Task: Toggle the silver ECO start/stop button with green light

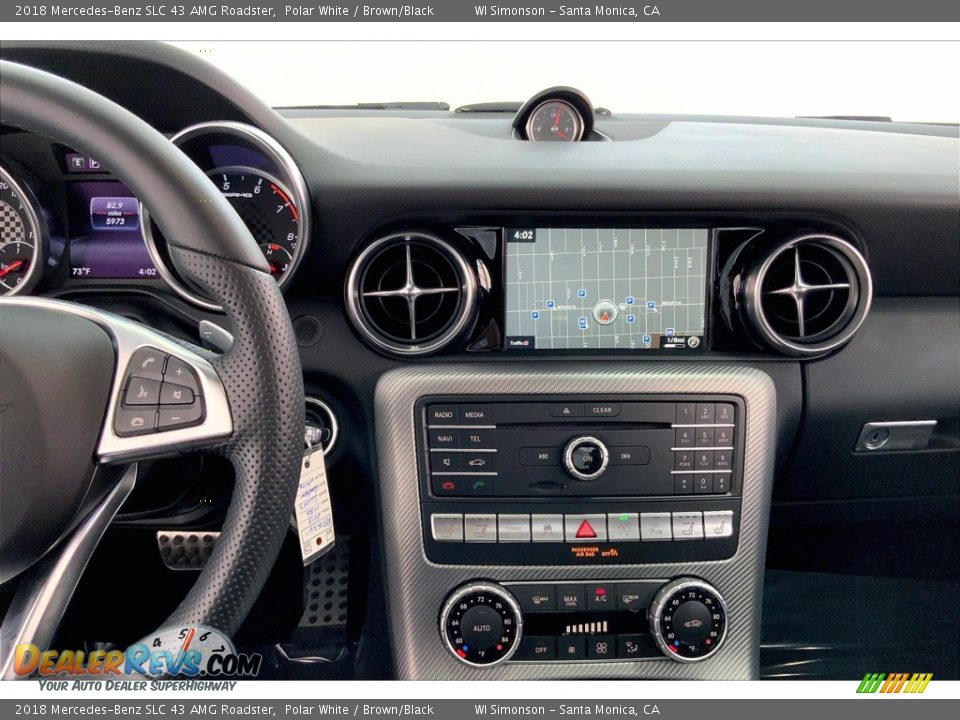Action: (623, 528)
